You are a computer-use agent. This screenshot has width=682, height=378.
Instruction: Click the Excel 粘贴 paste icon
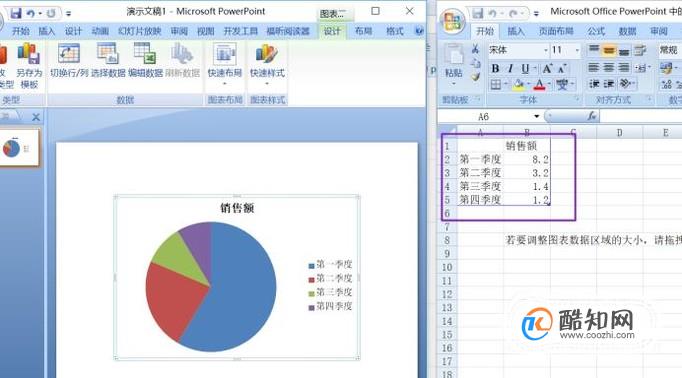[453, 64]
